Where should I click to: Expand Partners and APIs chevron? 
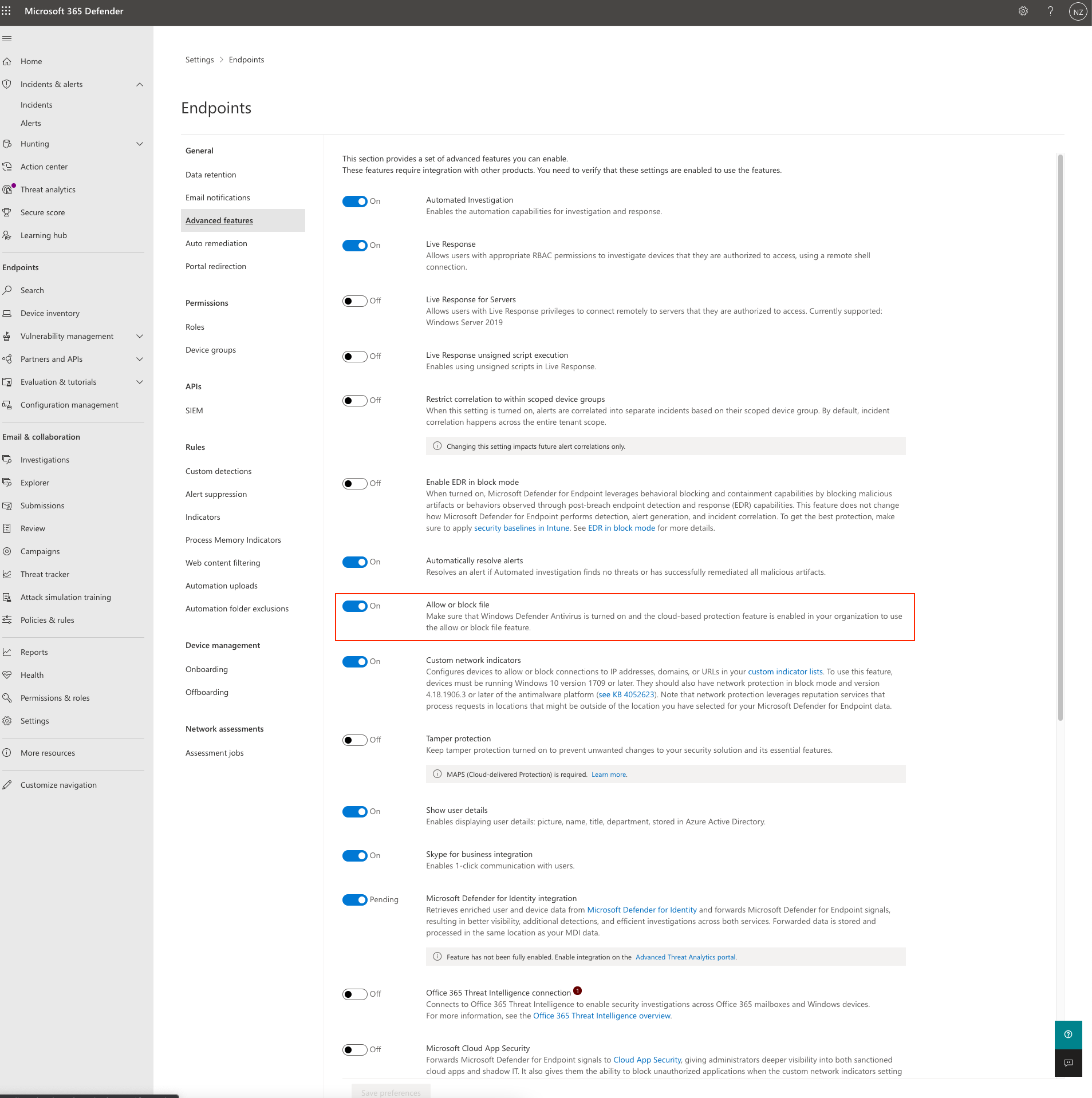140,359
